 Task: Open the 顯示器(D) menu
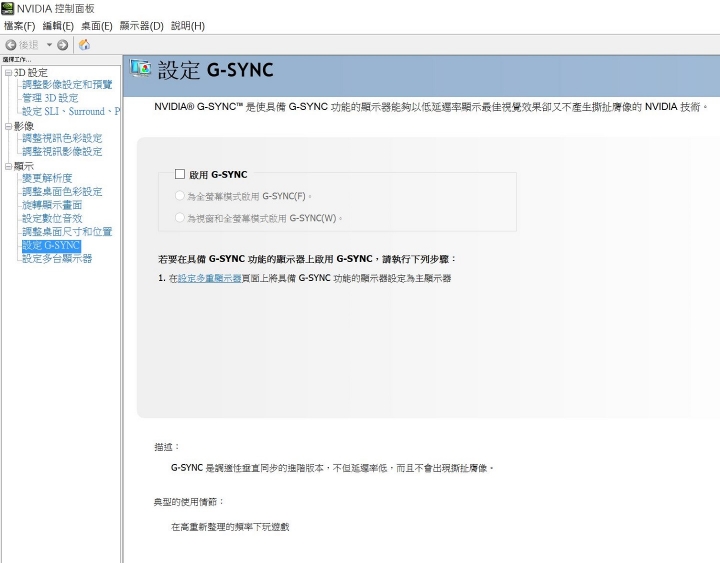pyautogui.click(x=141, y=26)
